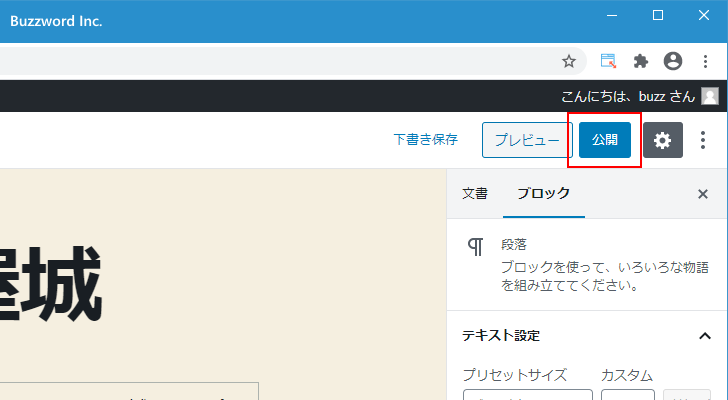Click the buzz user avatar in admin bar
The height and width of the screenshot is (400, 728).
(710, 96)
